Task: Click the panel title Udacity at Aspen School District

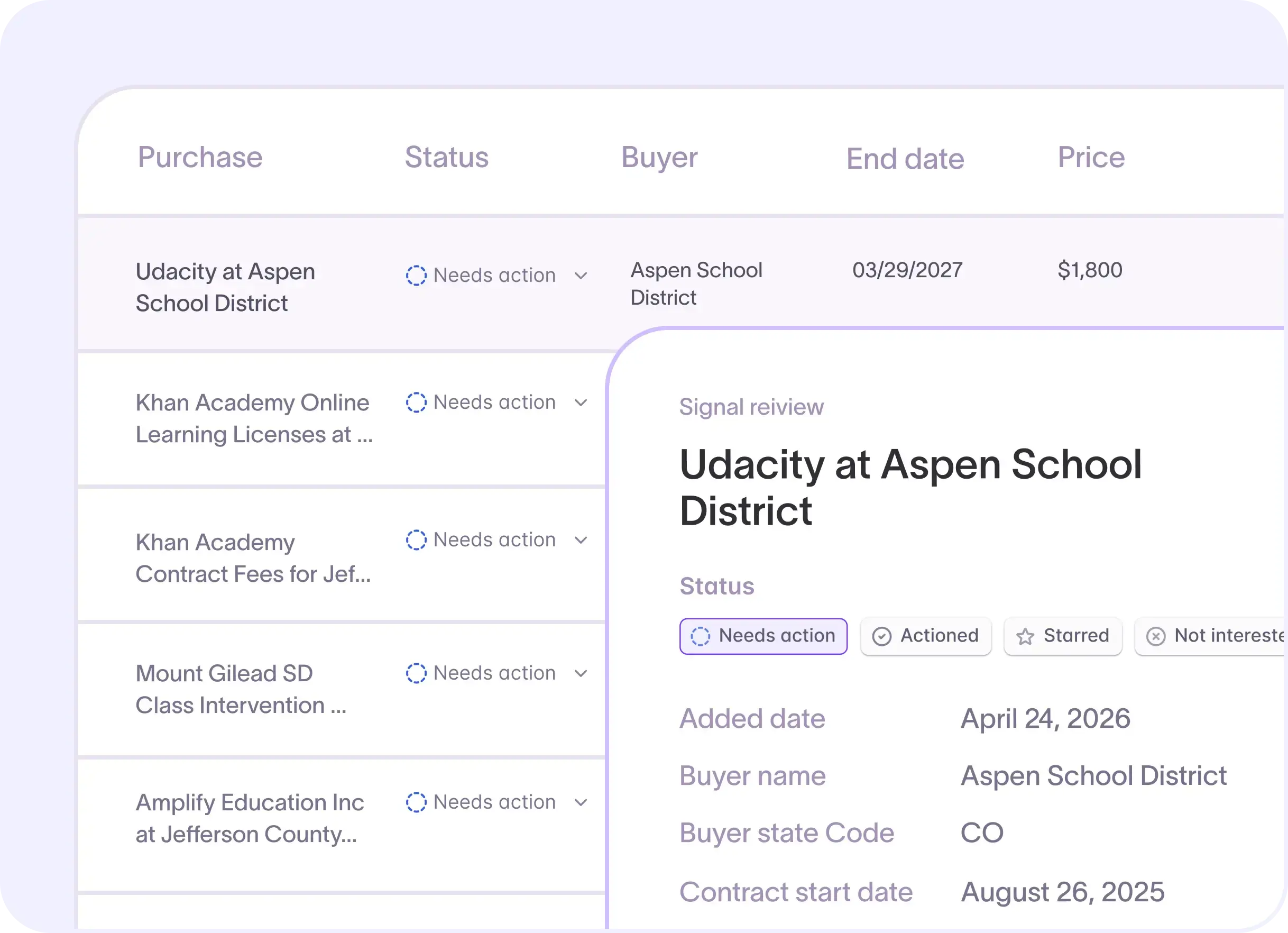Action: [911, 488]
